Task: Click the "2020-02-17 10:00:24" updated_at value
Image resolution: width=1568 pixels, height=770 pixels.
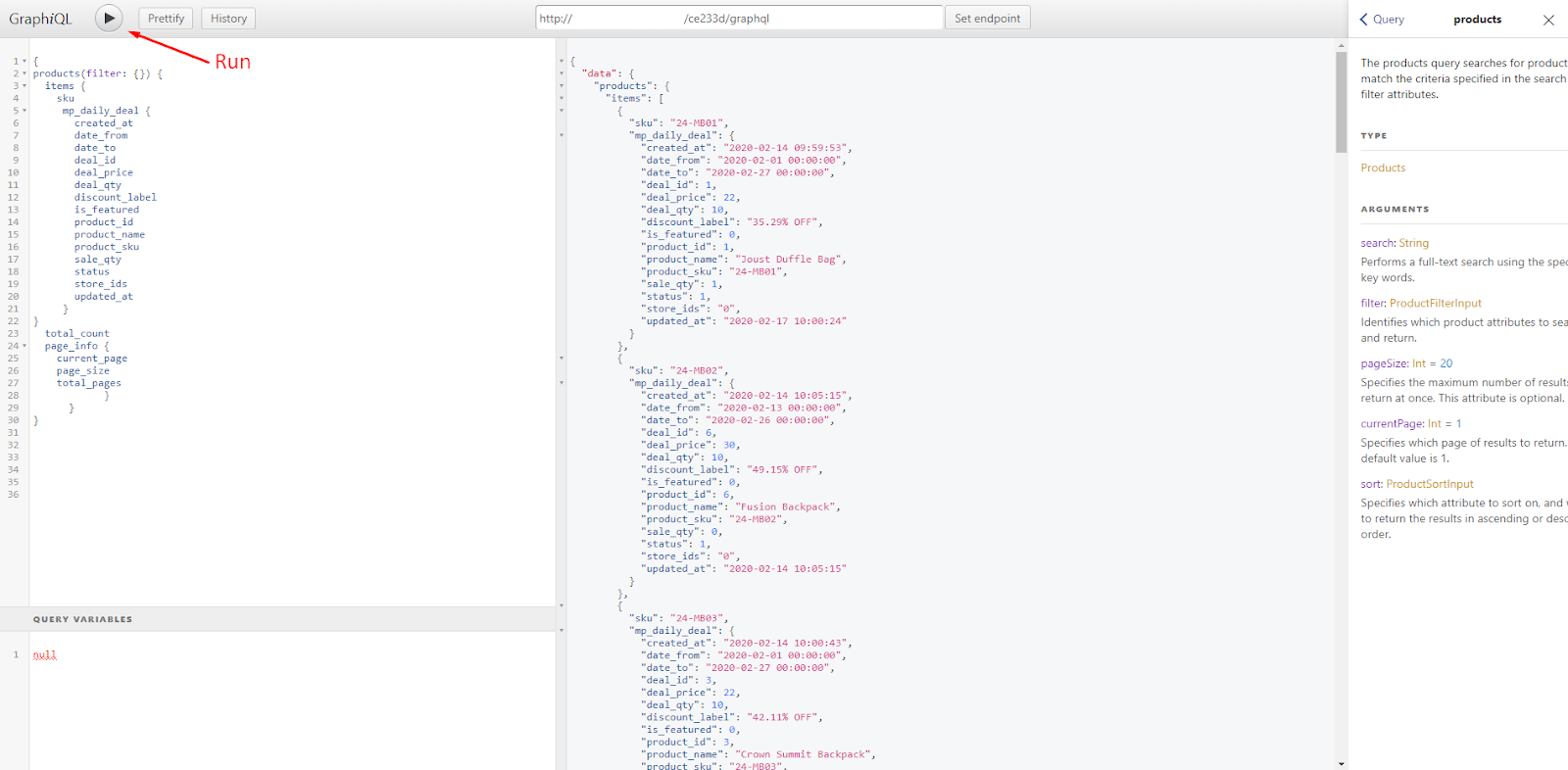Action: tap(785, 321)
